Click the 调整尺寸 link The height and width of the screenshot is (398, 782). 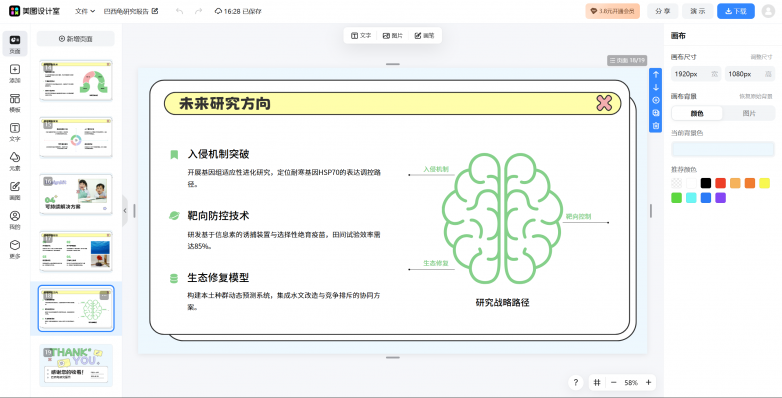761,57
